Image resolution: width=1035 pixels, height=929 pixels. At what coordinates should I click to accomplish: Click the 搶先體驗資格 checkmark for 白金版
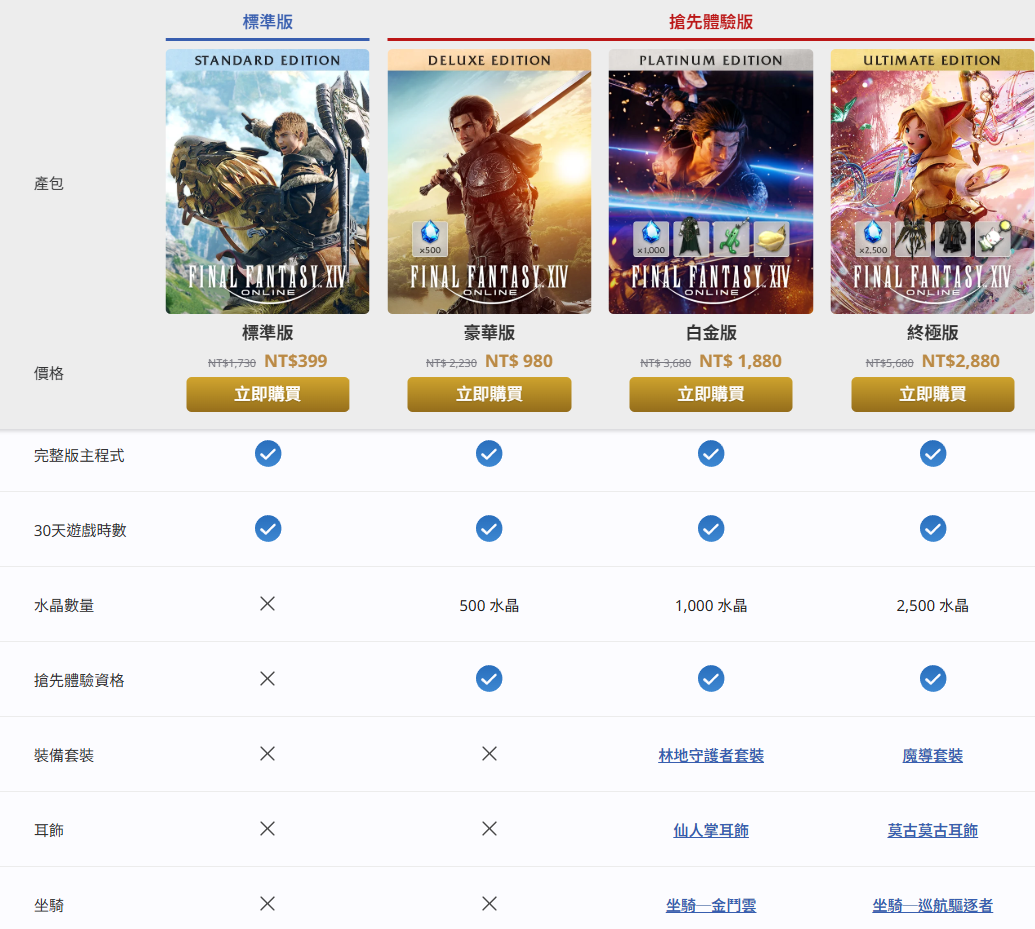point(711,679)
